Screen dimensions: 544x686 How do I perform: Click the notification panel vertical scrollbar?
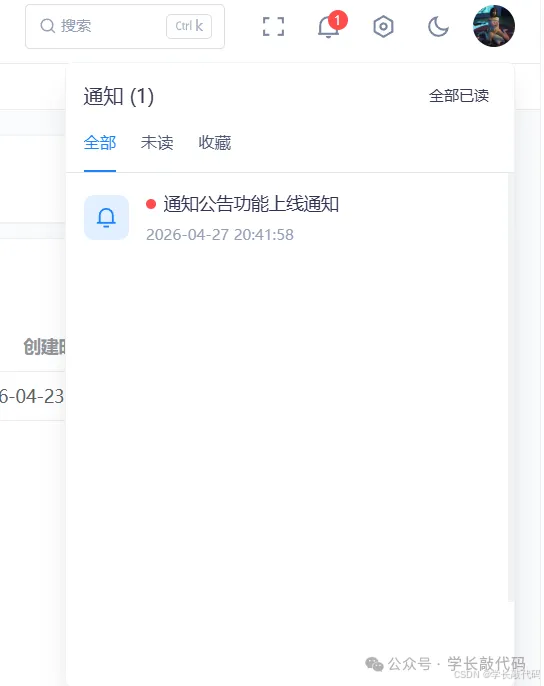coord(511,387)
